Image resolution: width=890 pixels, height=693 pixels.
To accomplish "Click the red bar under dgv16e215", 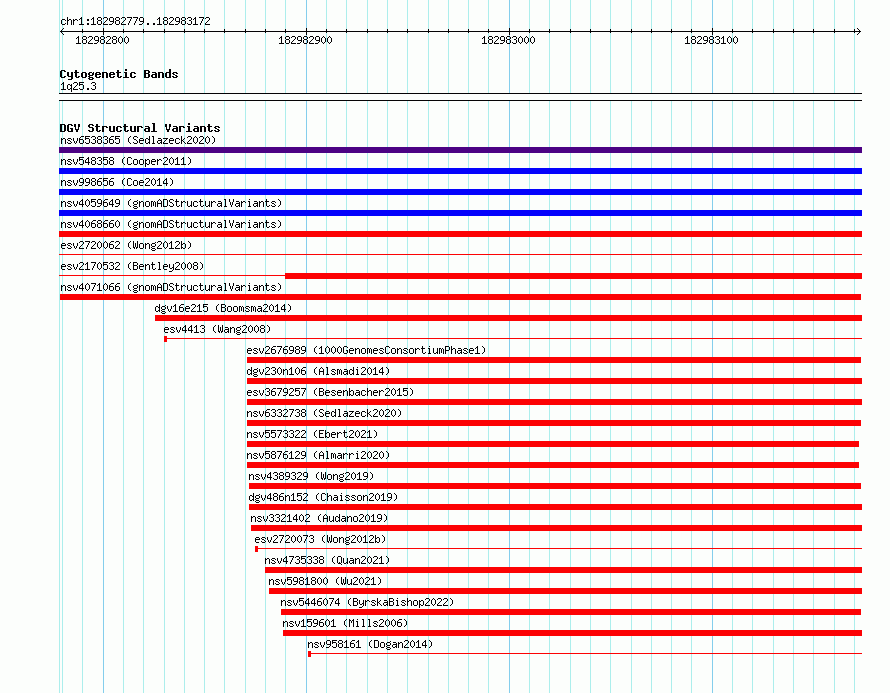I will pyautogui.click(x=509, y=318).
